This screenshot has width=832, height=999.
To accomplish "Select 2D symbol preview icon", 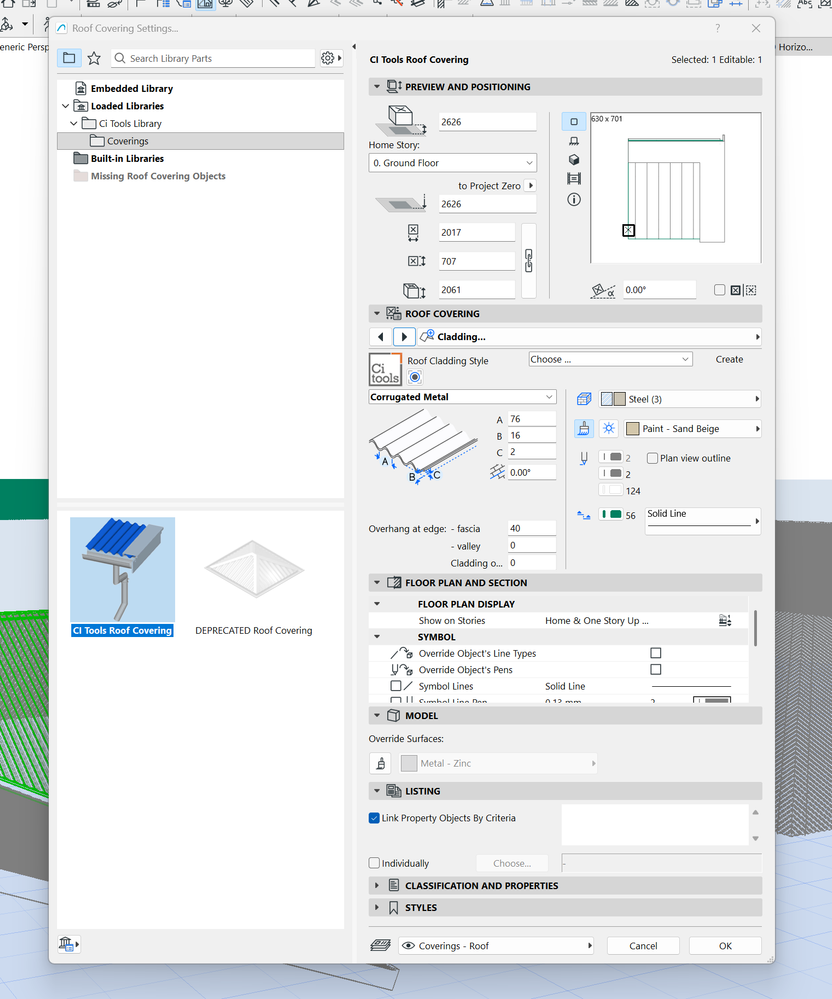I will (573, 121).
